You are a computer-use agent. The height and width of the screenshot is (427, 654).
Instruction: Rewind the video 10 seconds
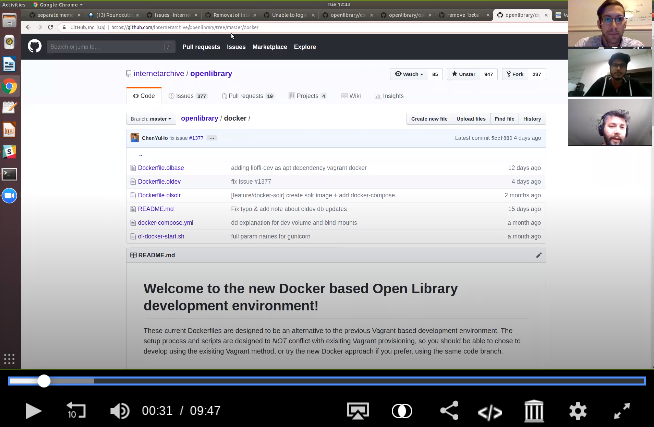click(x=76, y=411)
